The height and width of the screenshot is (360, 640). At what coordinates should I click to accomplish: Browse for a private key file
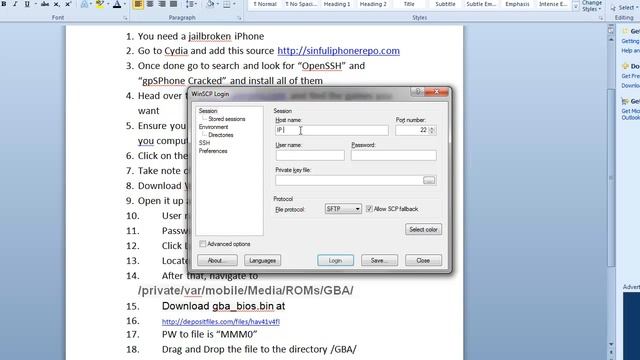(x=429, y=180)
